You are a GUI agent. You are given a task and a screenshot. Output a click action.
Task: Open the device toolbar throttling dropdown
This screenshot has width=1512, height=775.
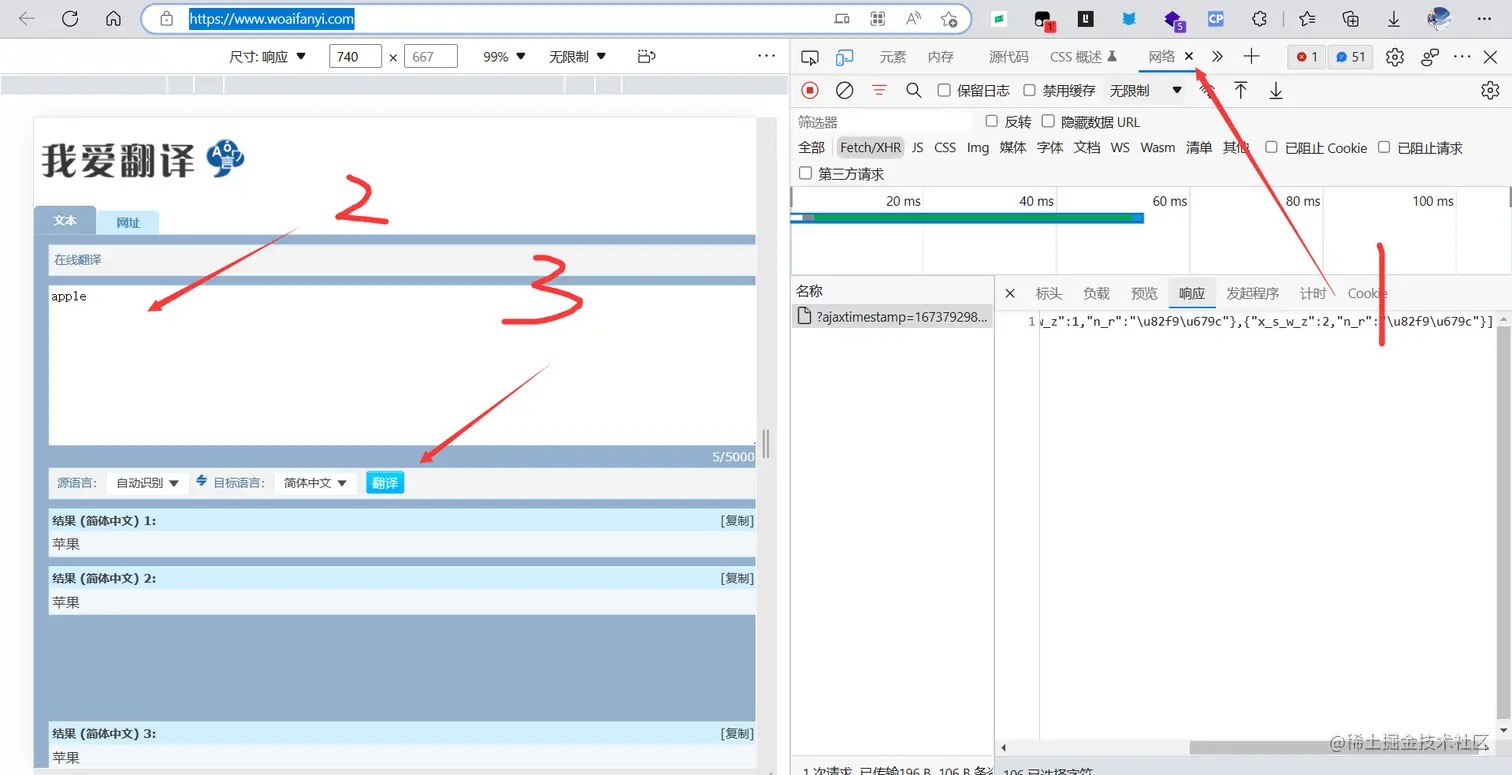pos(577,57)
